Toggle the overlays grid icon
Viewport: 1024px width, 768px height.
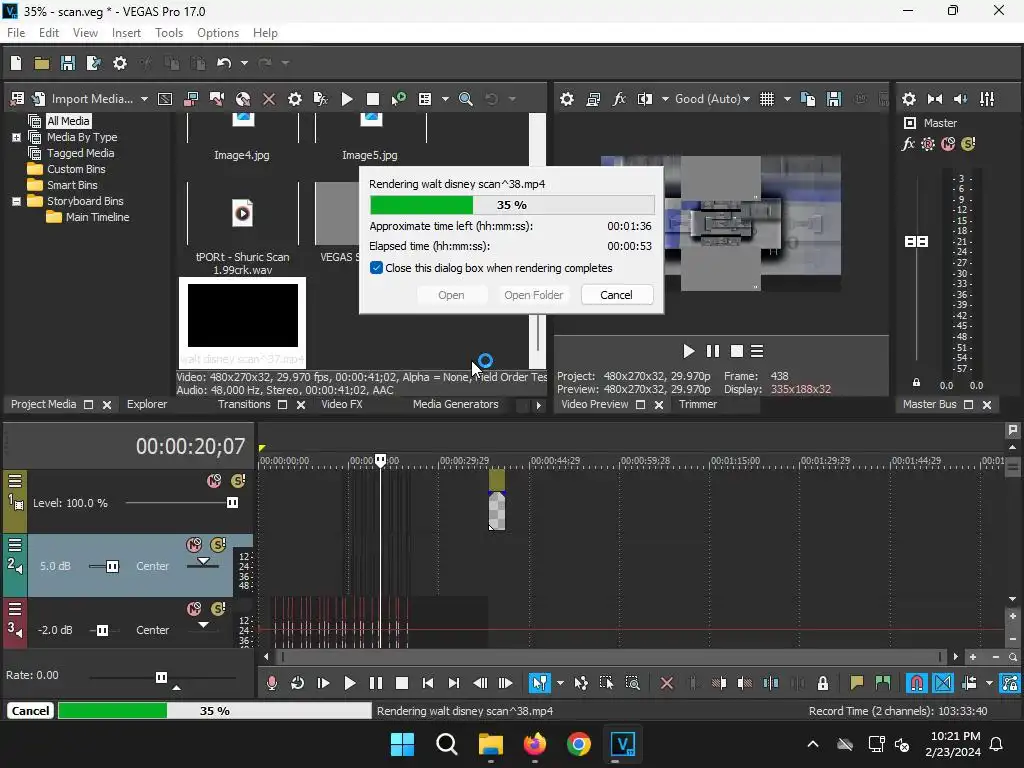click(x=767, y=99)
